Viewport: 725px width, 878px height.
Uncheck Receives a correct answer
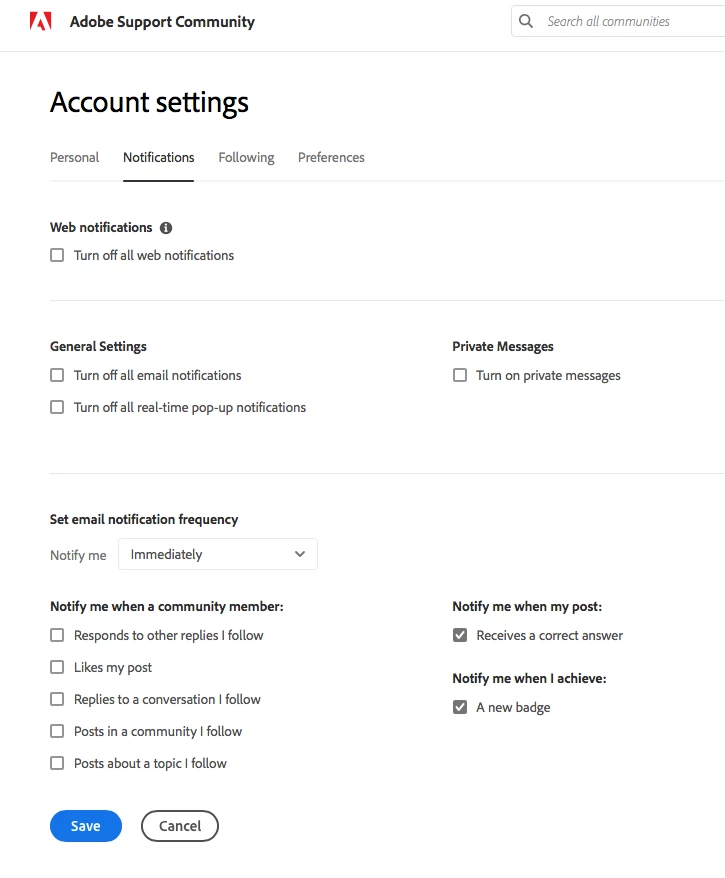460,635
